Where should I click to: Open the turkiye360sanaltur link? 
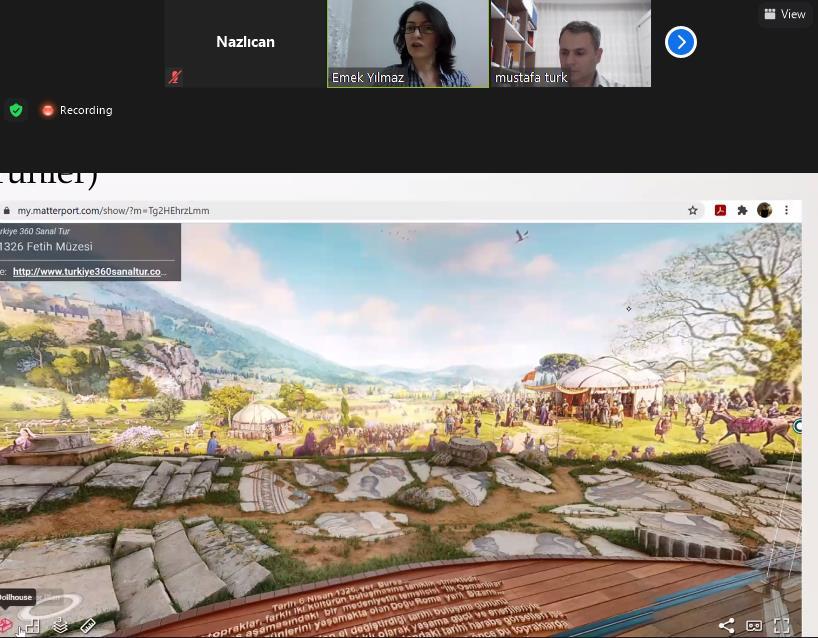(90, 271)
